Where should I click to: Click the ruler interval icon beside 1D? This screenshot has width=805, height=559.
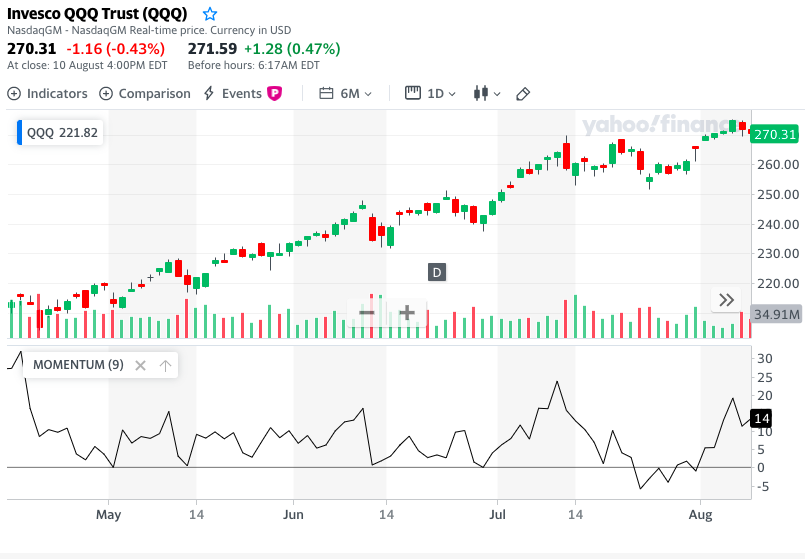tap(413, 93)
